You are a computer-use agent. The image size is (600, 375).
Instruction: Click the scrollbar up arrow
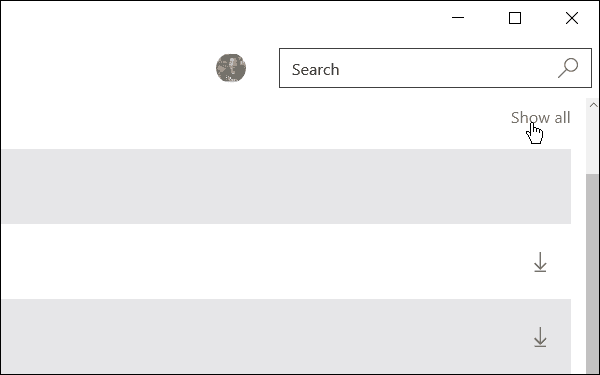(x=593, y=105)
